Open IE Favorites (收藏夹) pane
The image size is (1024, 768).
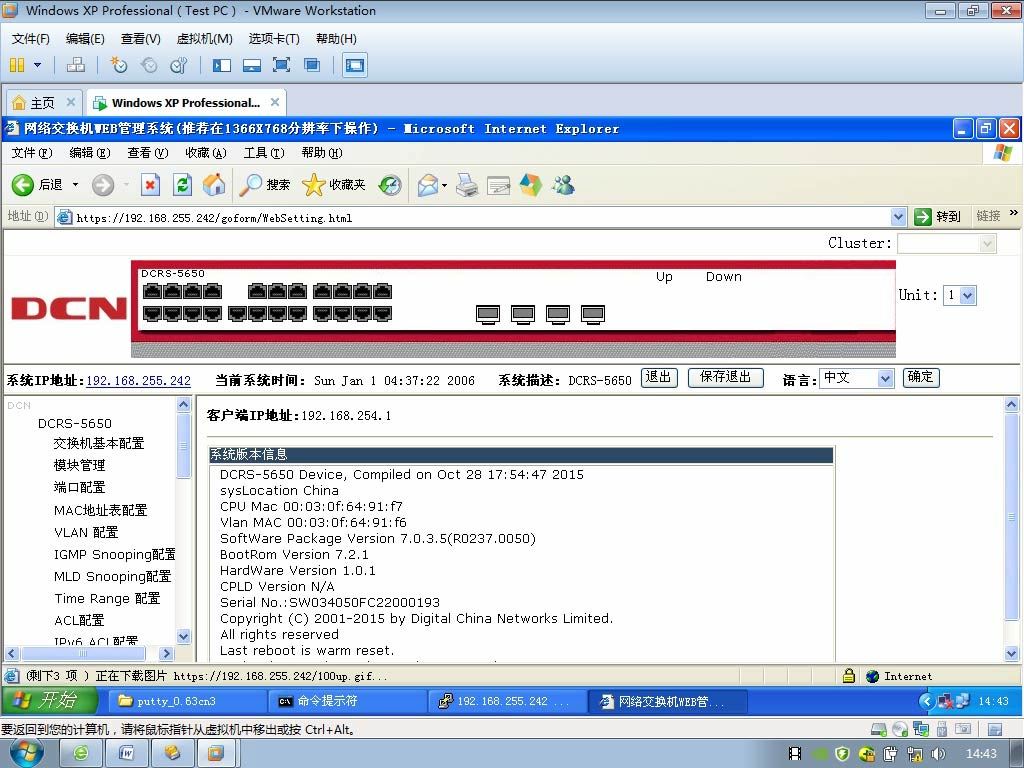coord(334,185)
